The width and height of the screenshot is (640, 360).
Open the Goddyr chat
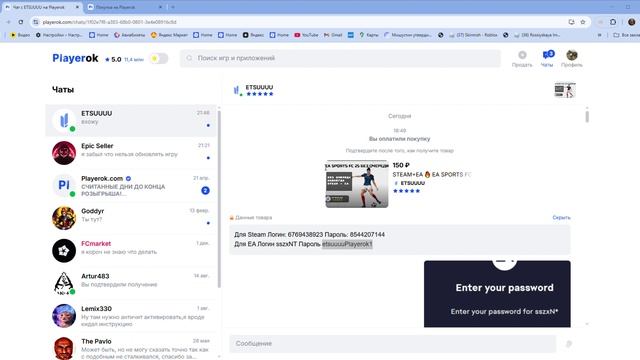coord(131,218)
